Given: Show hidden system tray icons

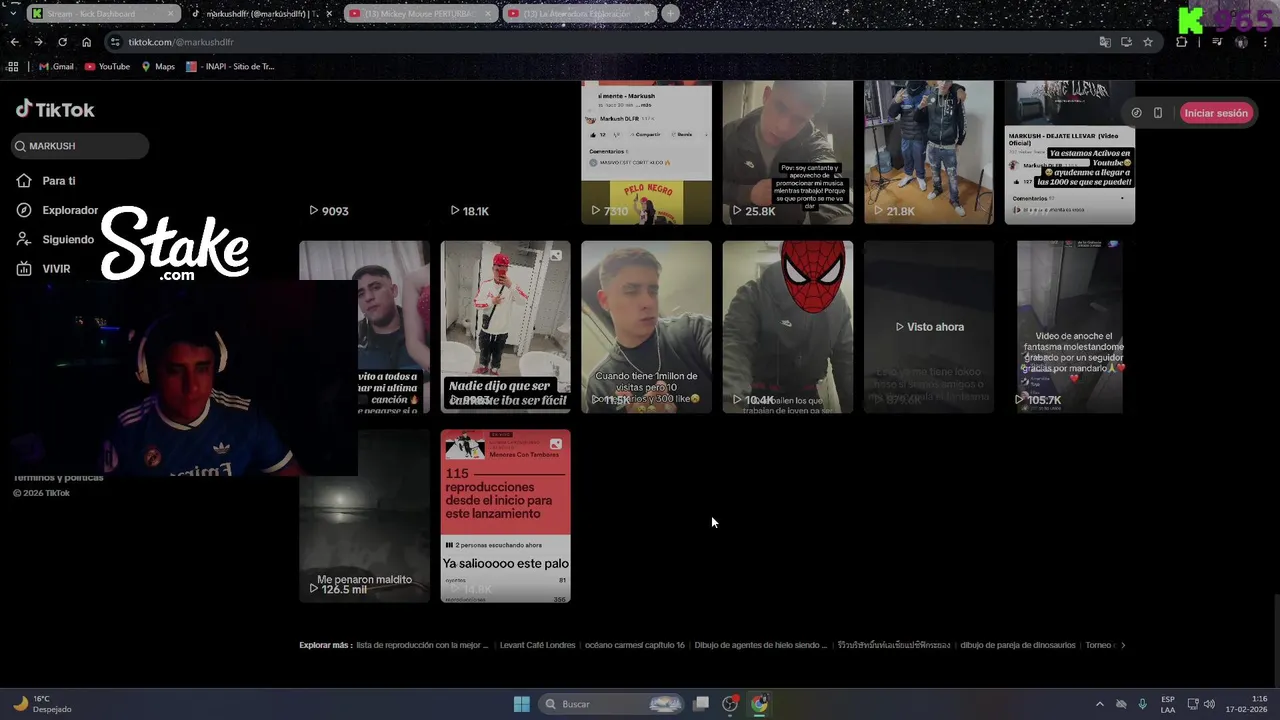Looking at the screenshot, I should (1100, 704).
